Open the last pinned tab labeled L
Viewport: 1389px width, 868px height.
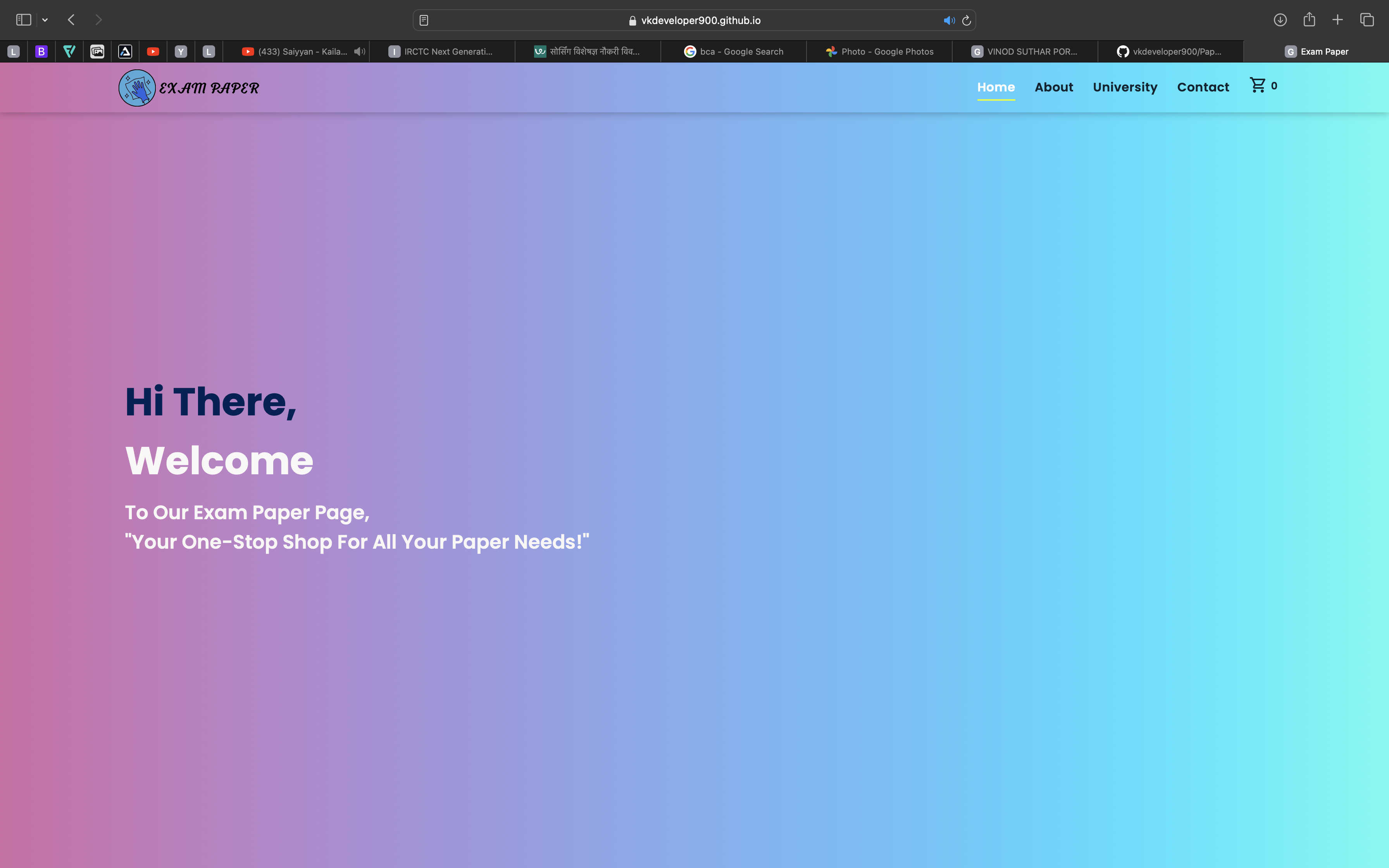[209, 52]
